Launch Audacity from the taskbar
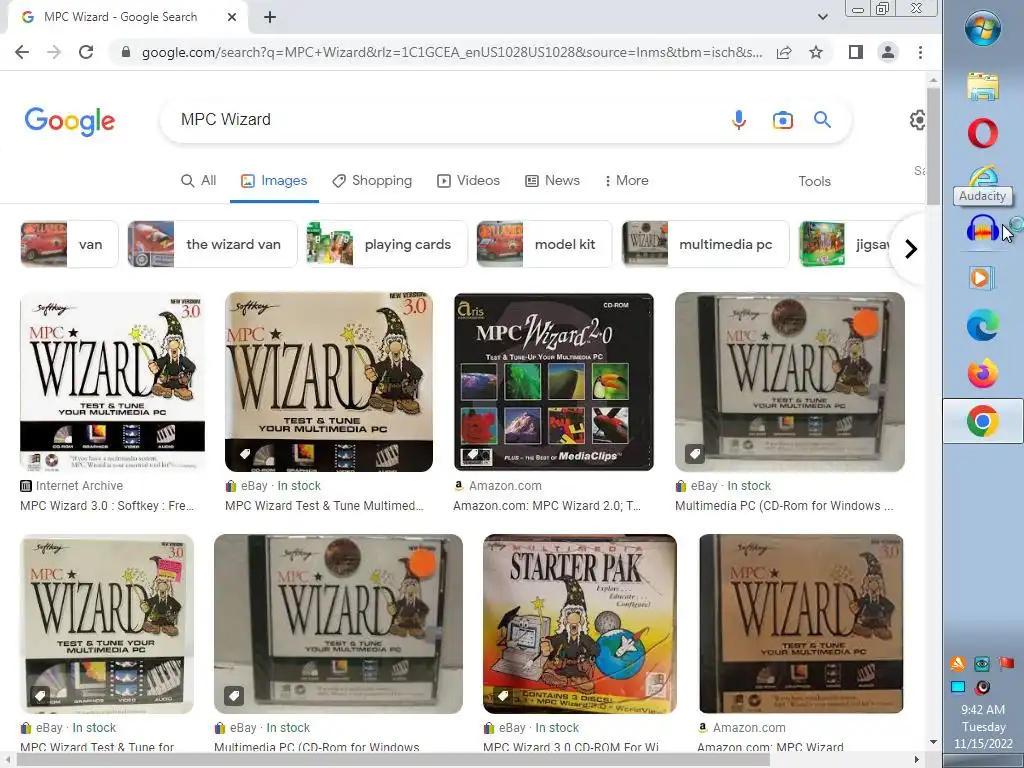This screenshot has height=768, width=1024. (x=983, y=228)
